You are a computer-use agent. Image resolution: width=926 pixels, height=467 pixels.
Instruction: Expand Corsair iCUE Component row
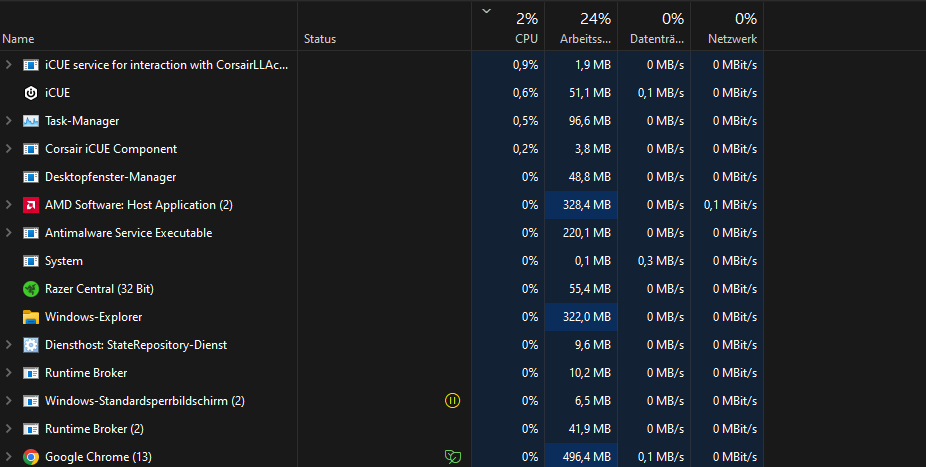pos(8,149)
